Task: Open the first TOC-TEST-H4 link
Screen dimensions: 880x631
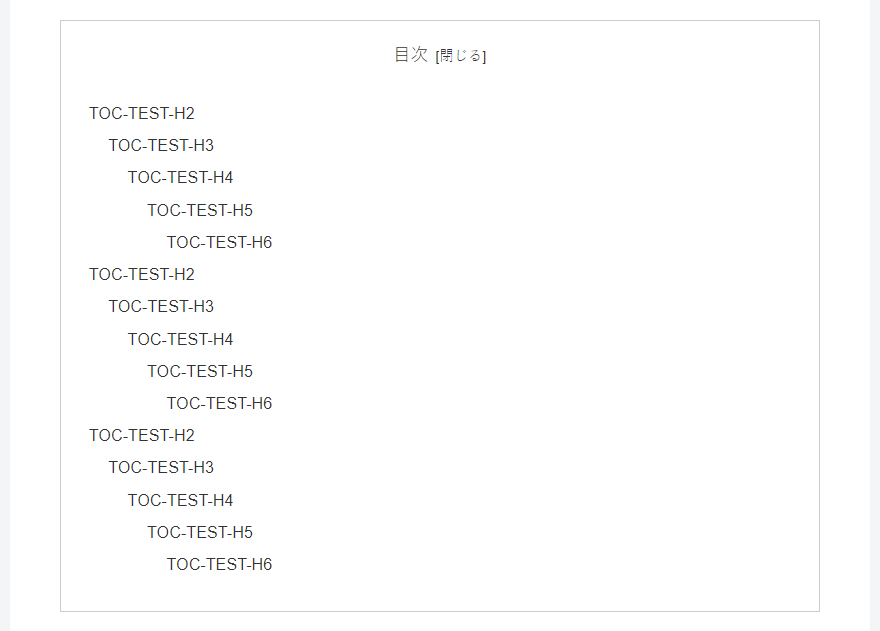Action: click(180, 177)
